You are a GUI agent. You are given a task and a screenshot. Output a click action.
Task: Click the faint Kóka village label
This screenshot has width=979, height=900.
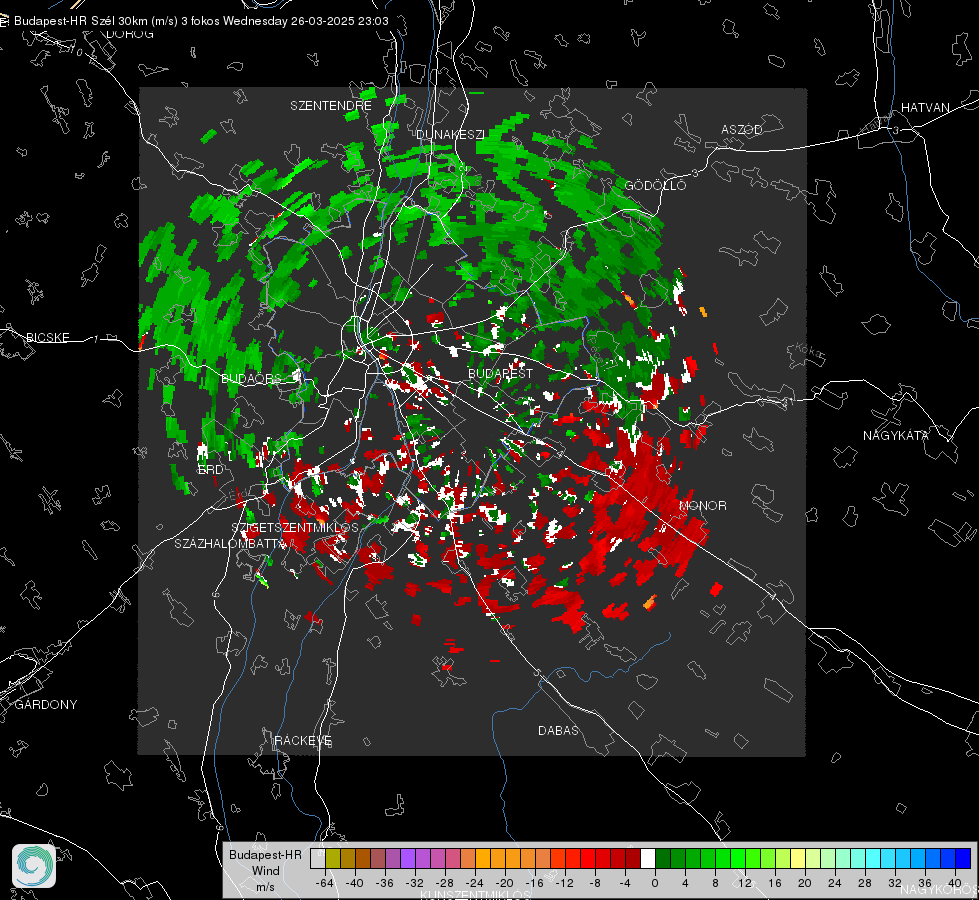coord(809,352)
